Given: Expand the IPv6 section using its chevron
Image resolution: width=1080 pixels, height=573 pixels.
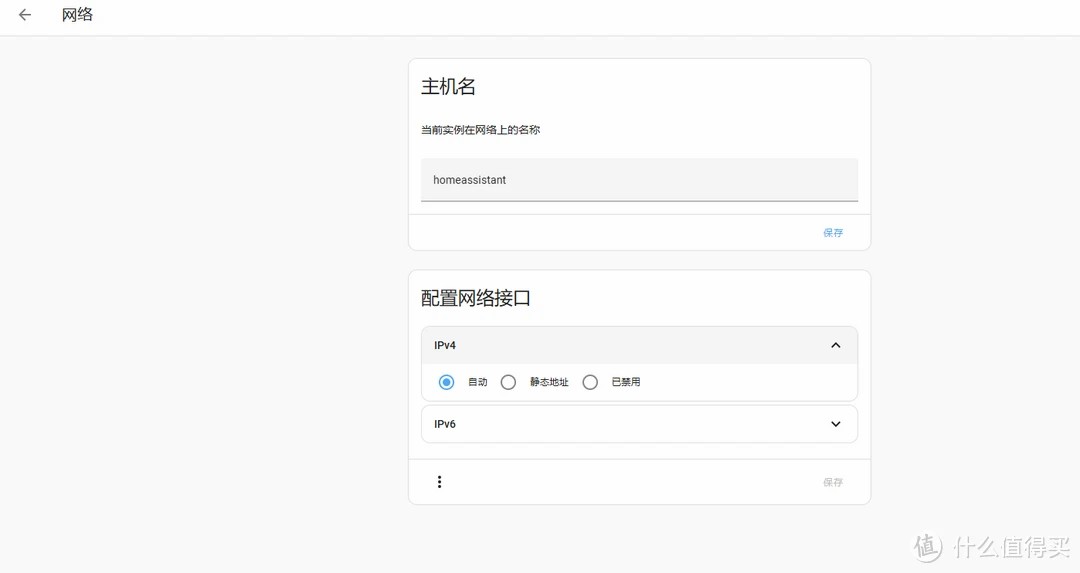Looking at the screenshot, I should [x=836, y=424].
